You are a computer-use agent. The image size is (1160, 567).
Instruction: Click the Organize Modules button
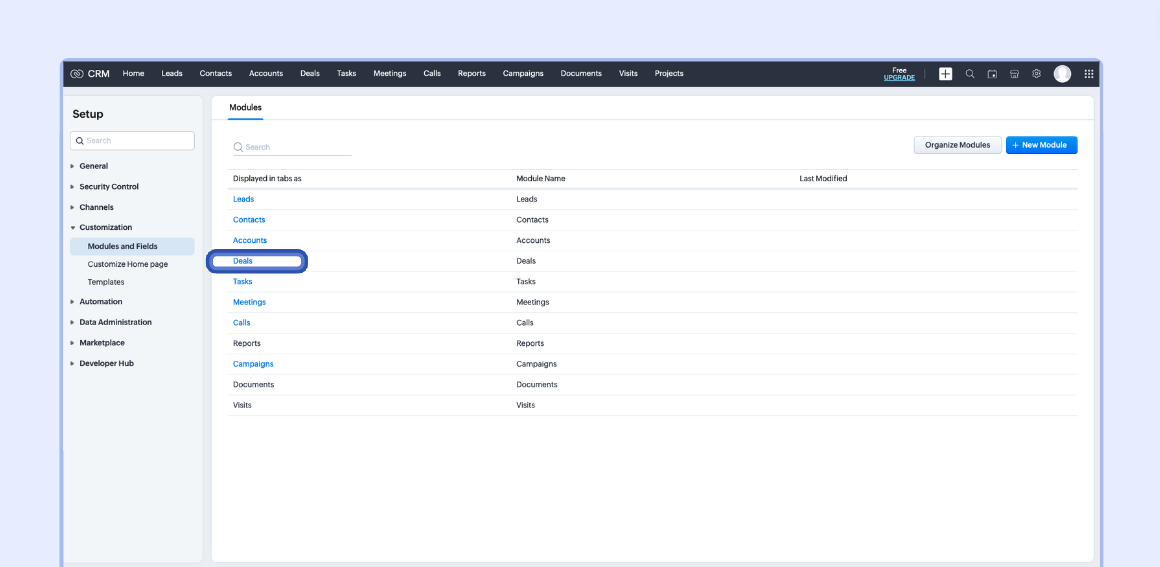point(957,145)
